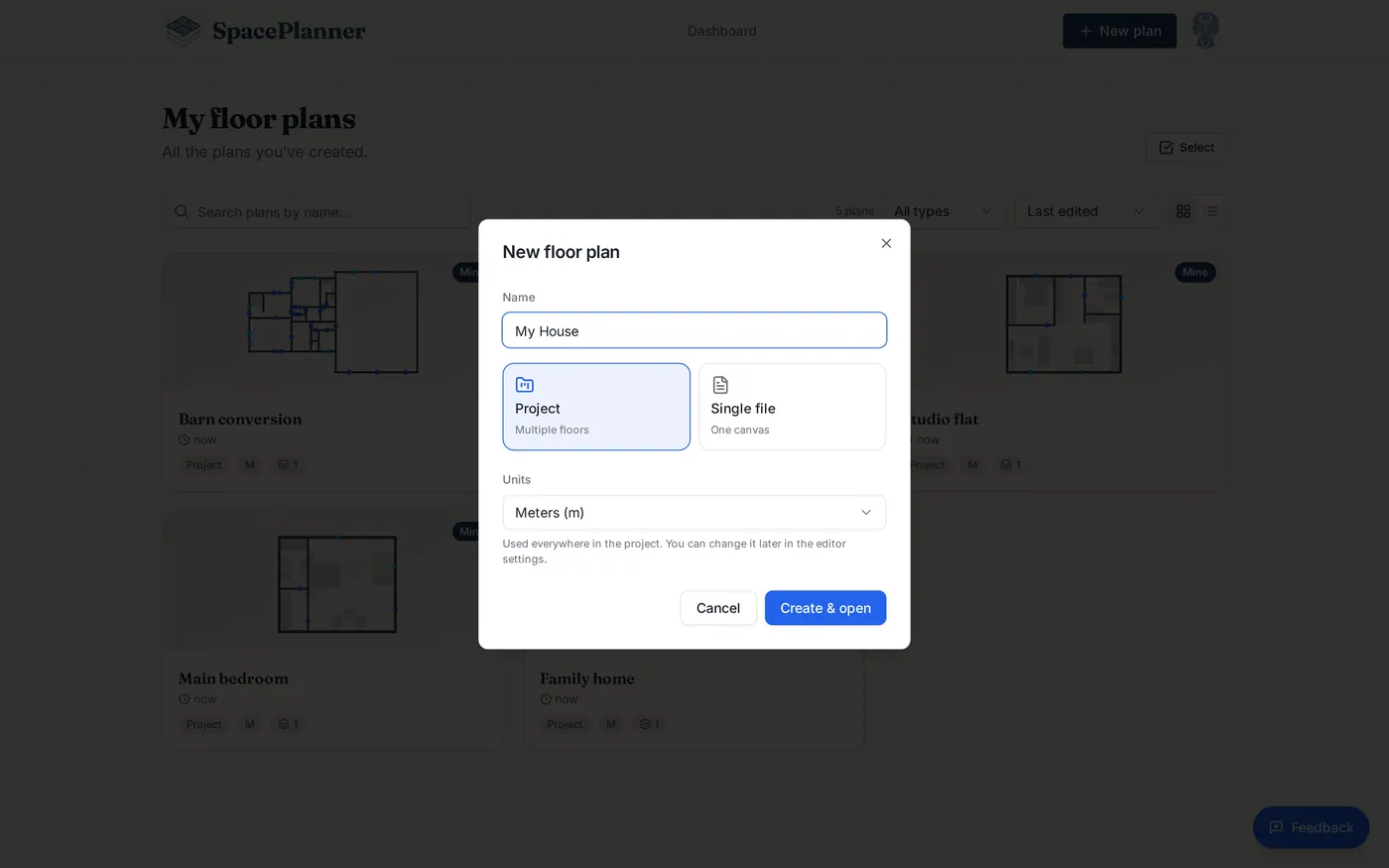Close the New floor plan dialog
The height and width of the screenshot is (868, 1389).
click(x=886, y=243)
